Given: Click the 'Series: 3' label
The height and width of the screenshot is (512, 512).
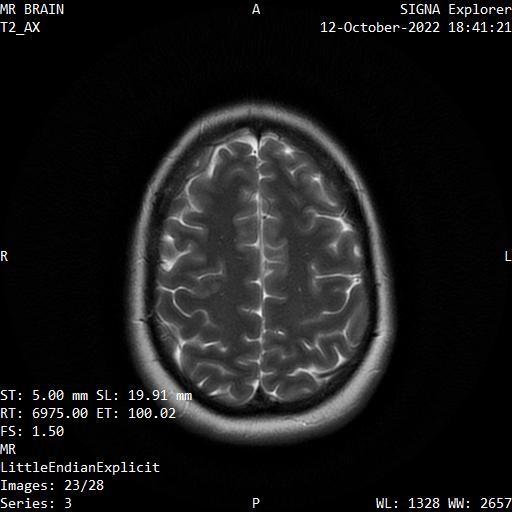Looking at the screenshot, I should pyautogui.click(x=36, y=503).
